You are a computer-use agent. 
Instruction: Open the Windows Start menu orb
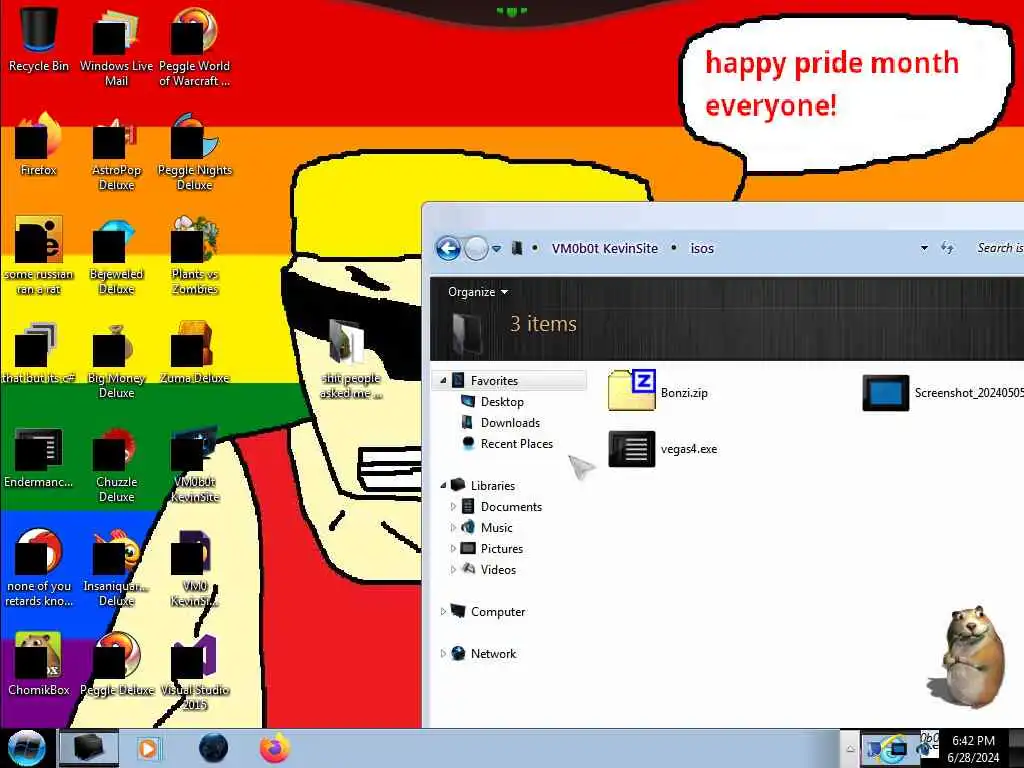point(26,748)
